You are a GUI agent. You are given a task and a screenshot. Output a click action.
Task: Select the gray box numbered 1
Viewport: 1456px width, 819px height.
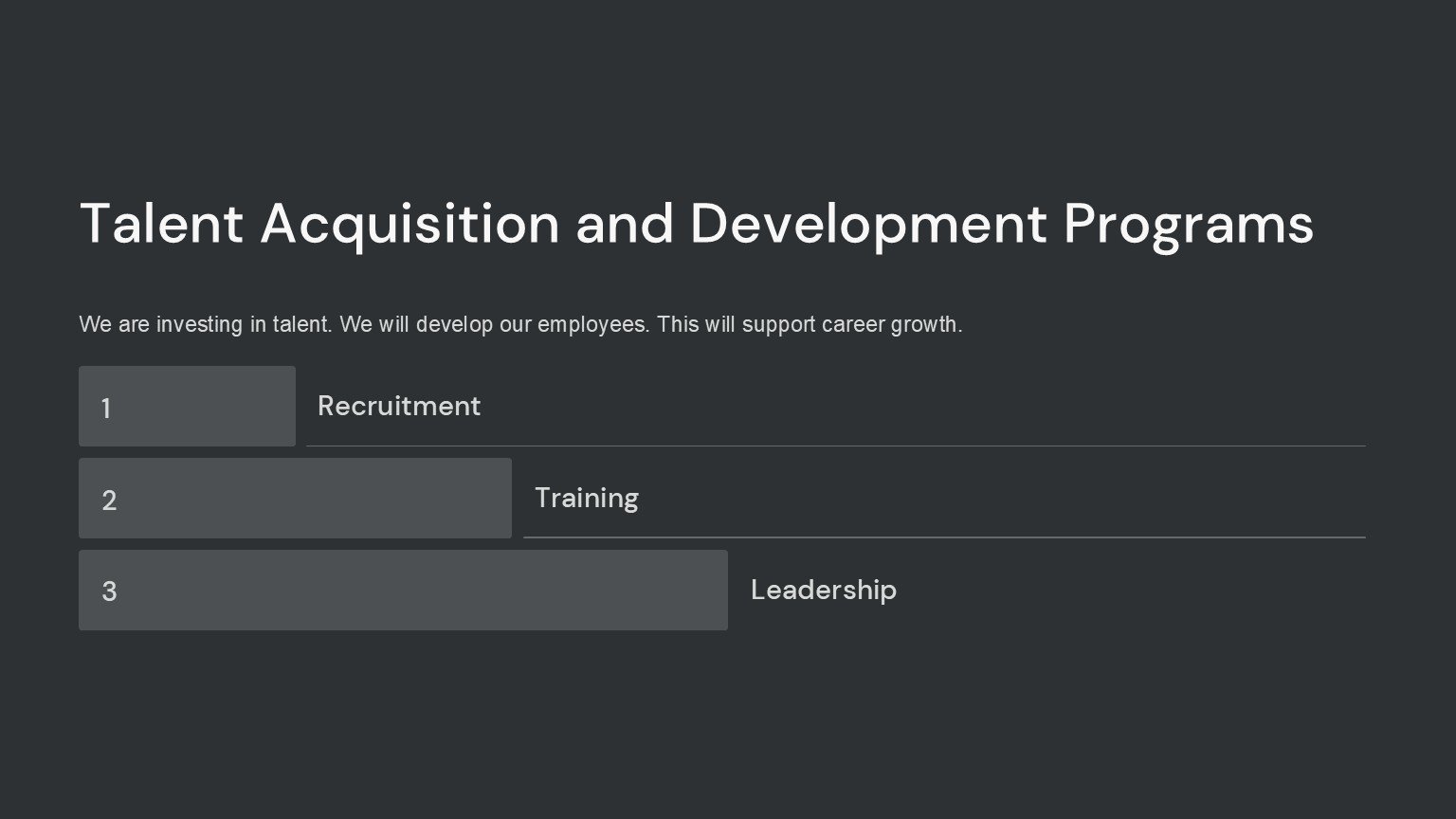click(x=187, y=406)
